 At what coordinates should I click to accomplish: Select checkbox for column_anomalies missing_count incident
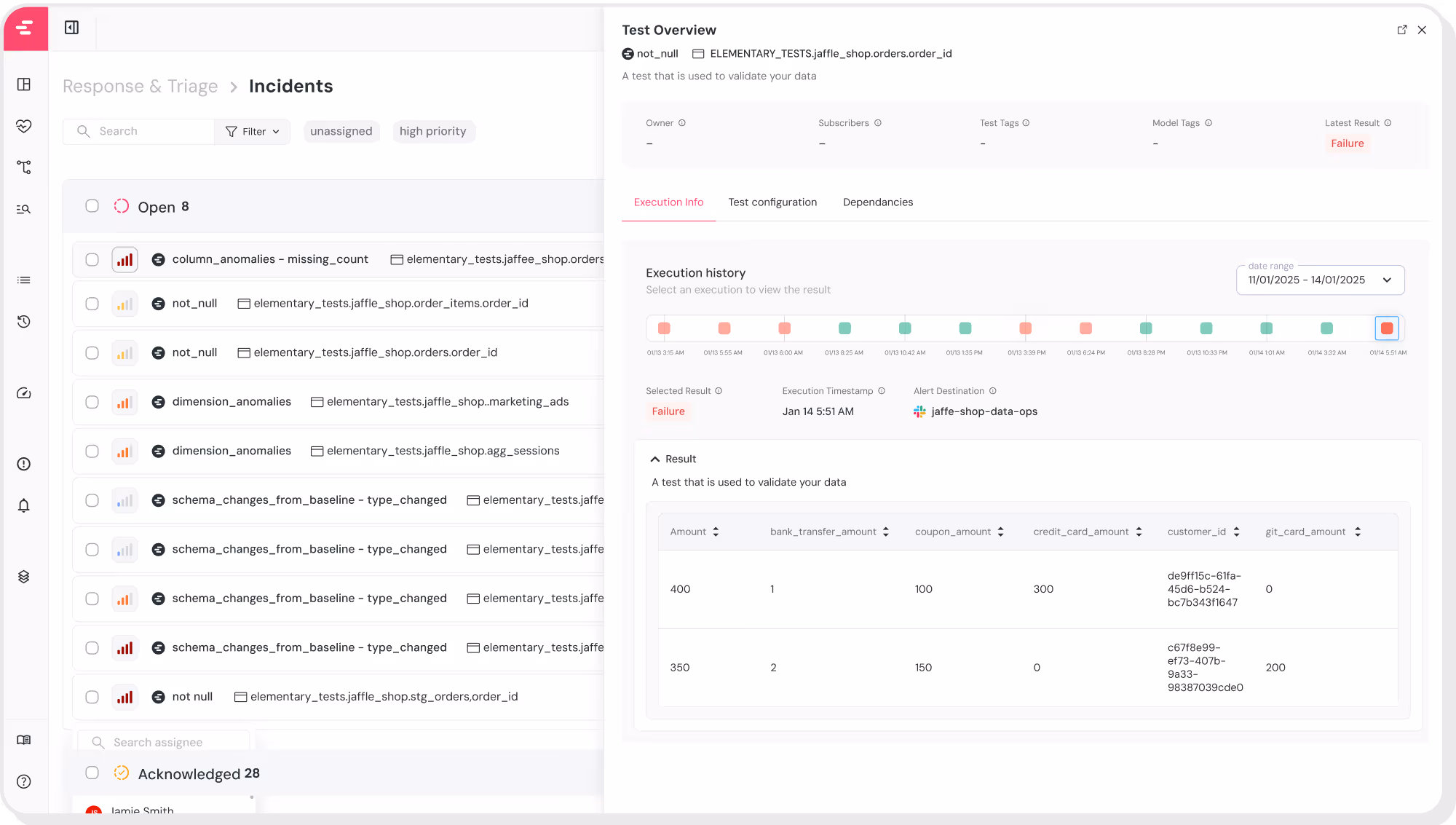click(x=92, y=260)
